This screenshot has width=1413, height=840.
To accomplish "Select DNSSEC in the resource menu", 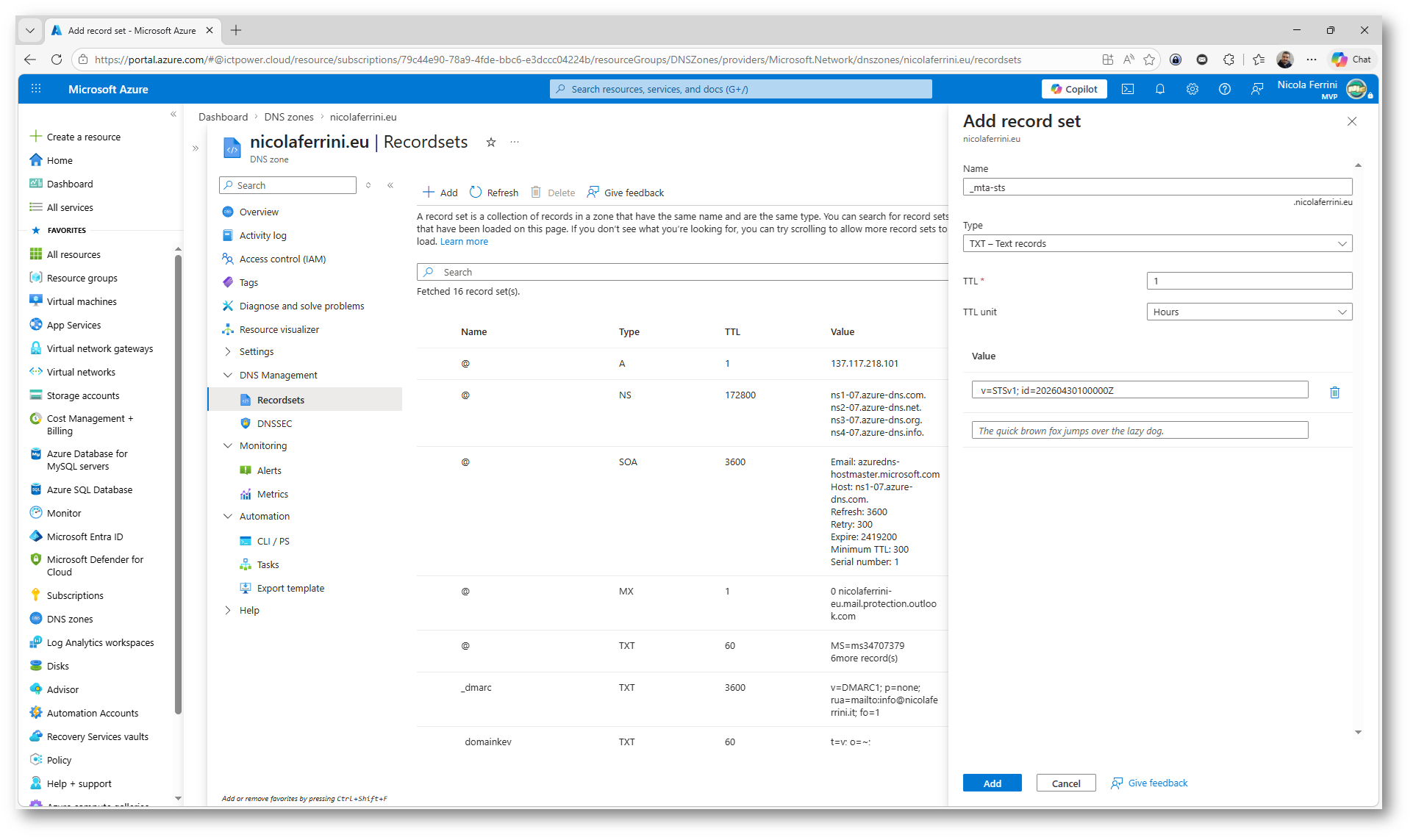I will point(274,423).
